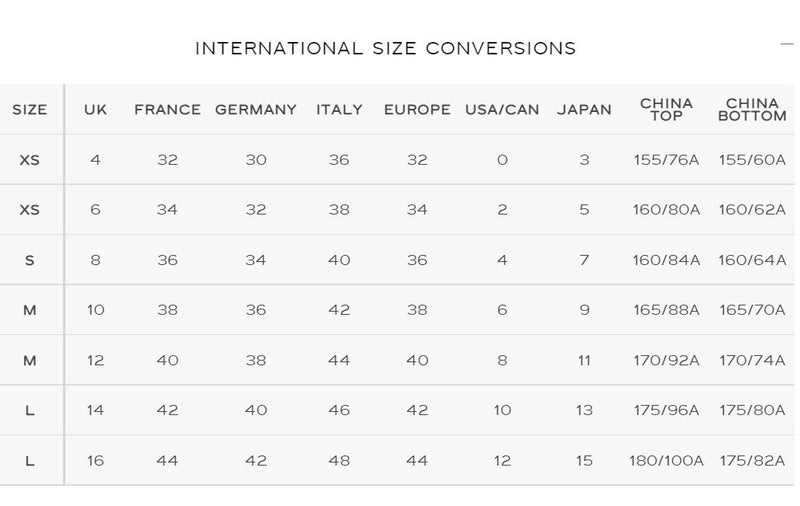Click the 155/76A China top cell

pos(666,160)
